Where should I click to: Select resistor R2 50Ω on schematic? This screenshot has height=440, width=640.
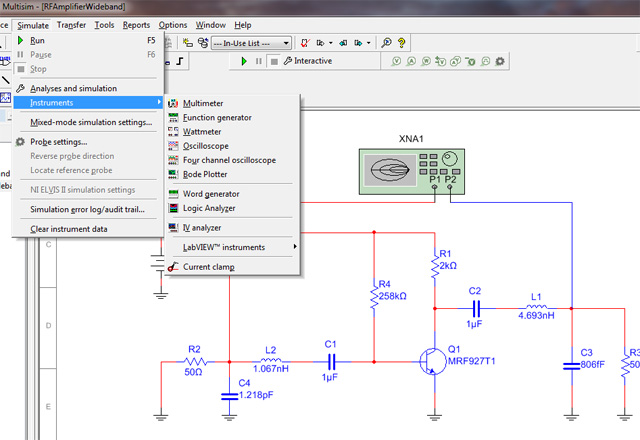pyautogui.click(x=195, y=362)
